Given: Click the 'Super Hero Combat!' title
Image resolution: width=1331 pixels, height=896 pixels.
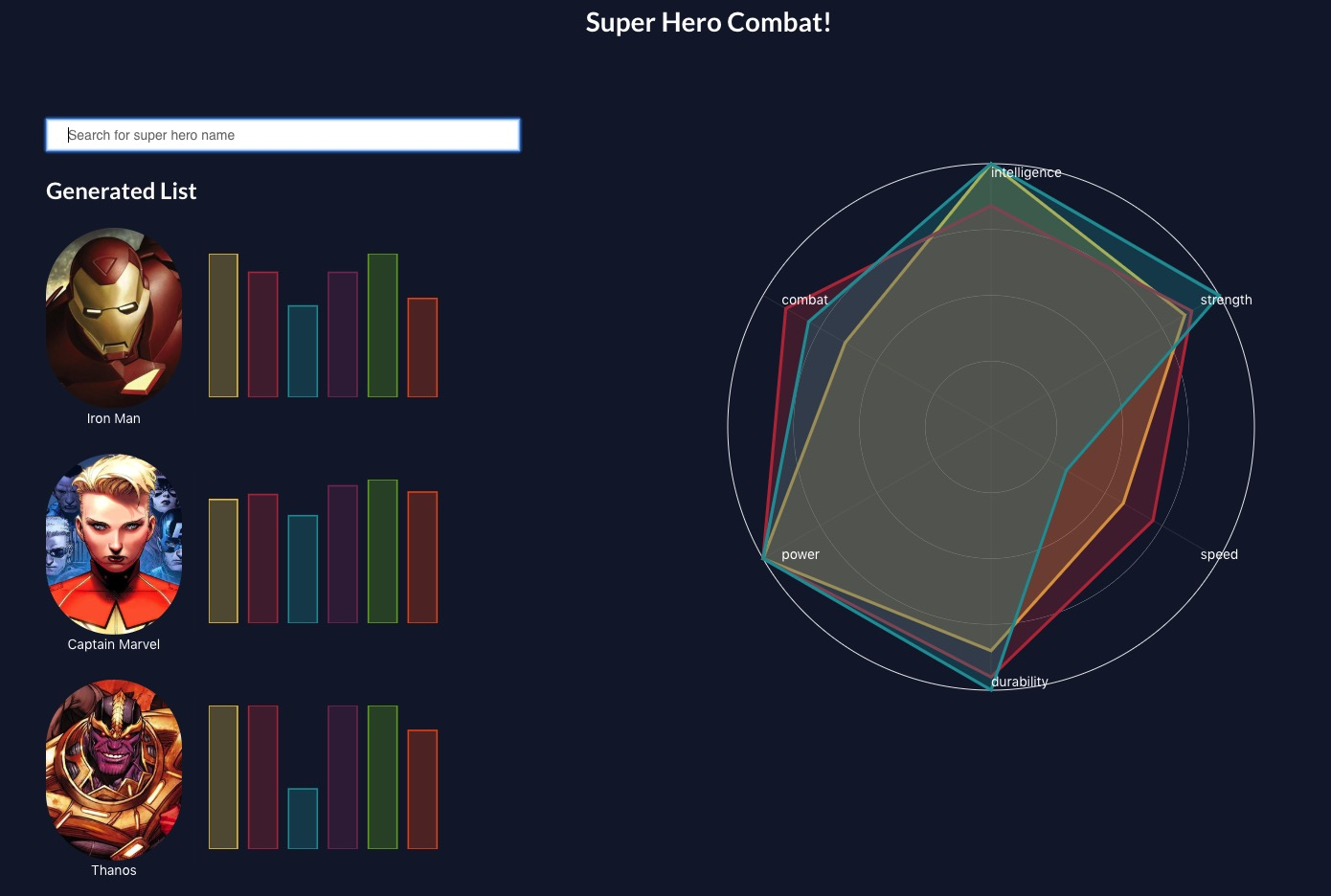Looking at the screenshot, I should 709,22.
